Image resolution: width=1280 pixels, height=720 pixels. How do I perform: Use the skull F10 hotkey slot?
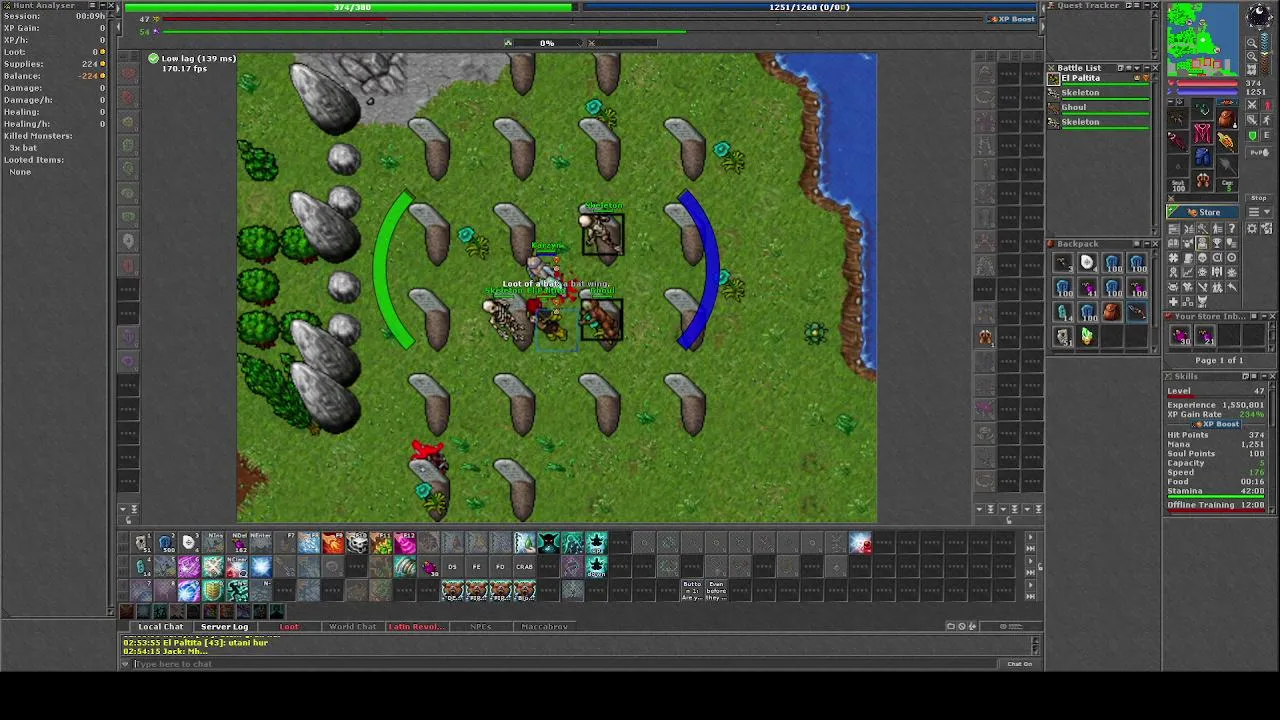(358, 542)
